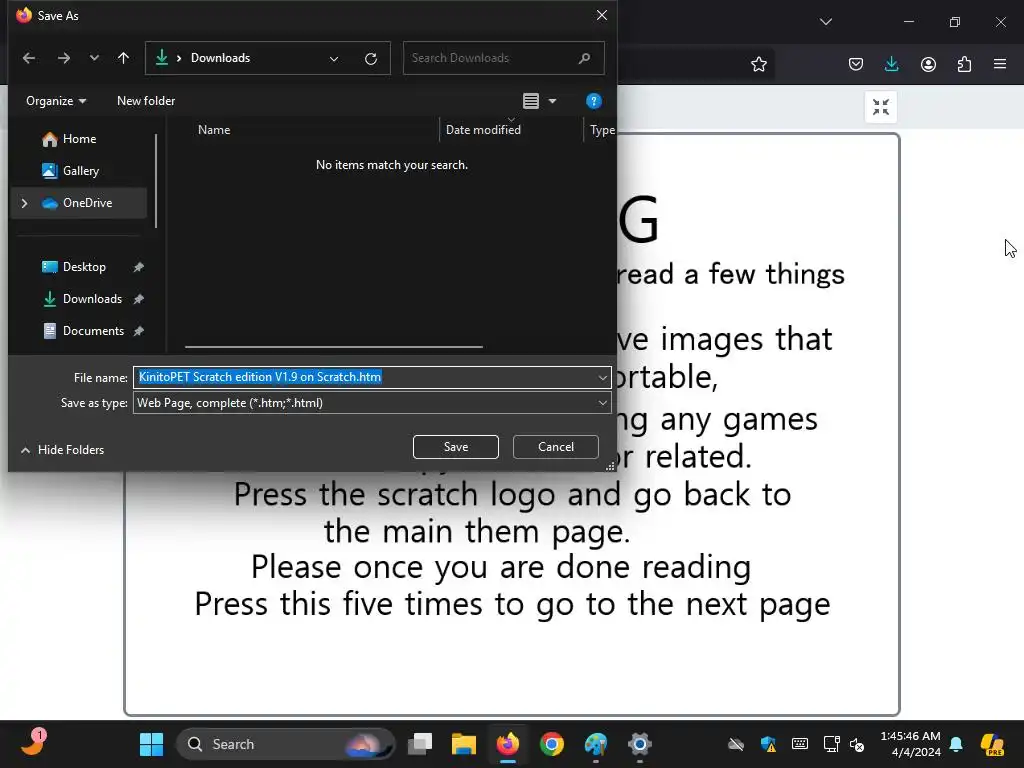1024x768 pixels.
Task: Select OneDrive in navigation pane
Action: pyautogui.click(x=88, y=202)
